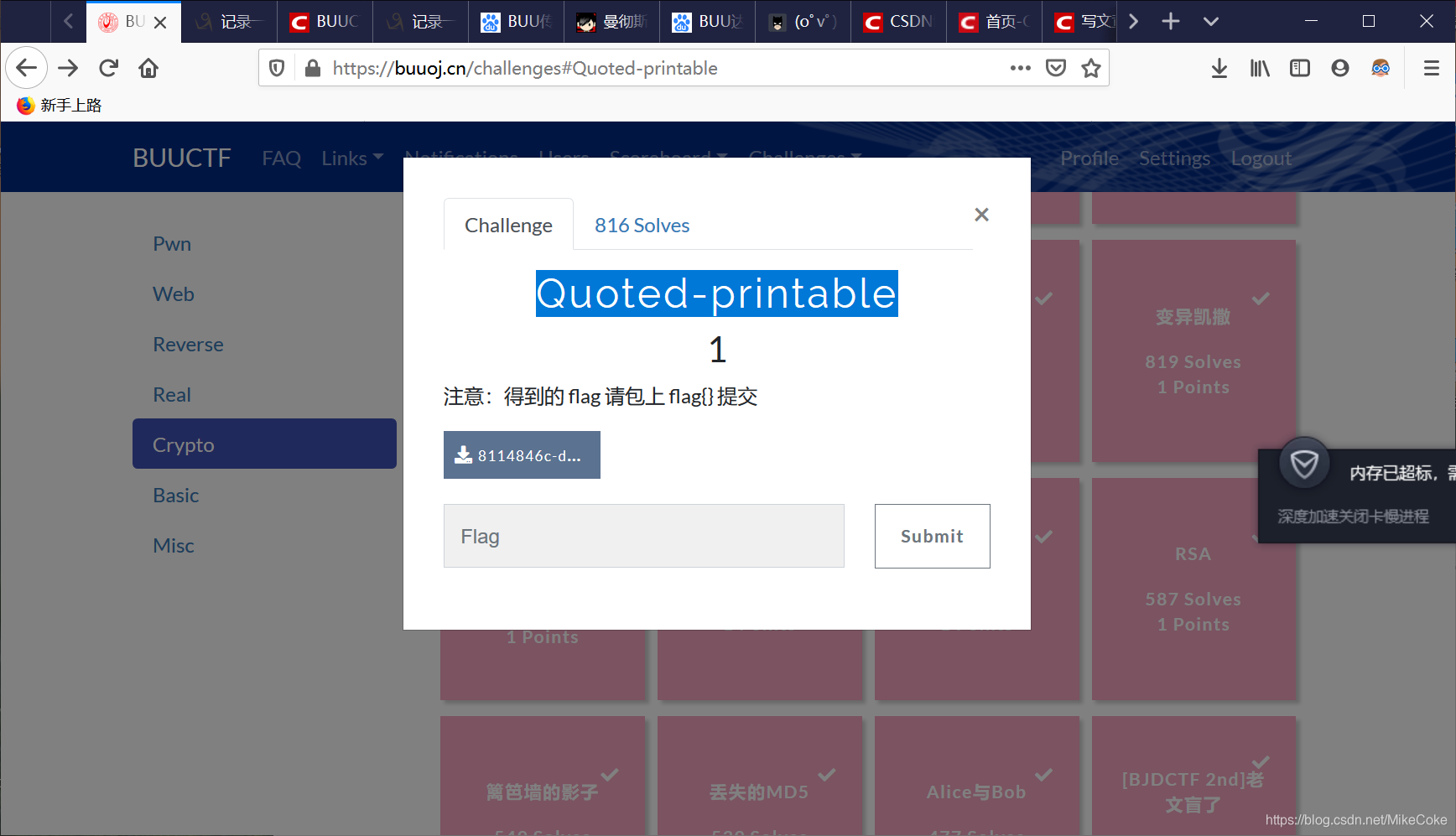The image size is (1456, 836).
Task: Bookmark this page with the star icon
Action: click(x=1091, y=68)
